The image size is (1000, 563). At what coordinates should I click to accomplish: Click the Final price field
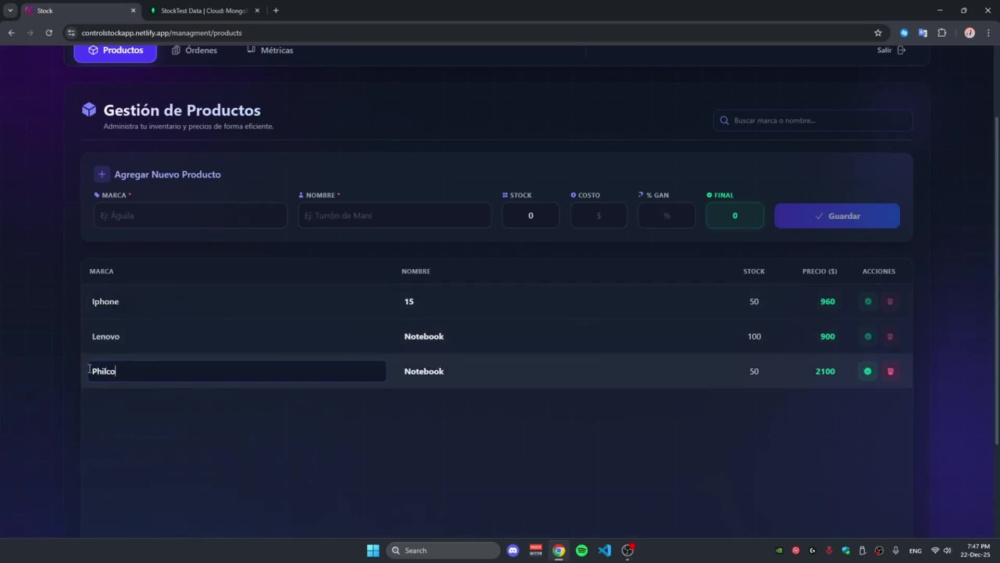pyautogui.click(x=735, y=216)
